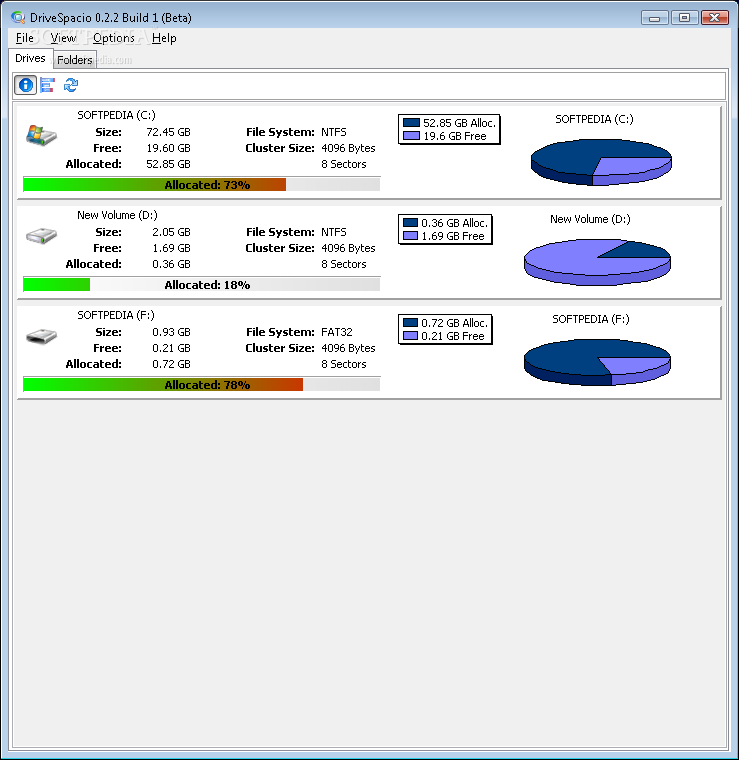Click the SOFTPEDIA (F:) pie chart title
739x760 pixels.
click(x=591, y=319)
